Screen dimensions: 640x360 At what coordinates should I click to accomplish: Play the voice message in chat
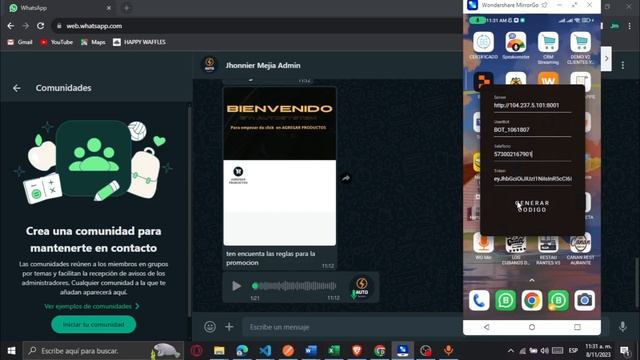point(236,286)
